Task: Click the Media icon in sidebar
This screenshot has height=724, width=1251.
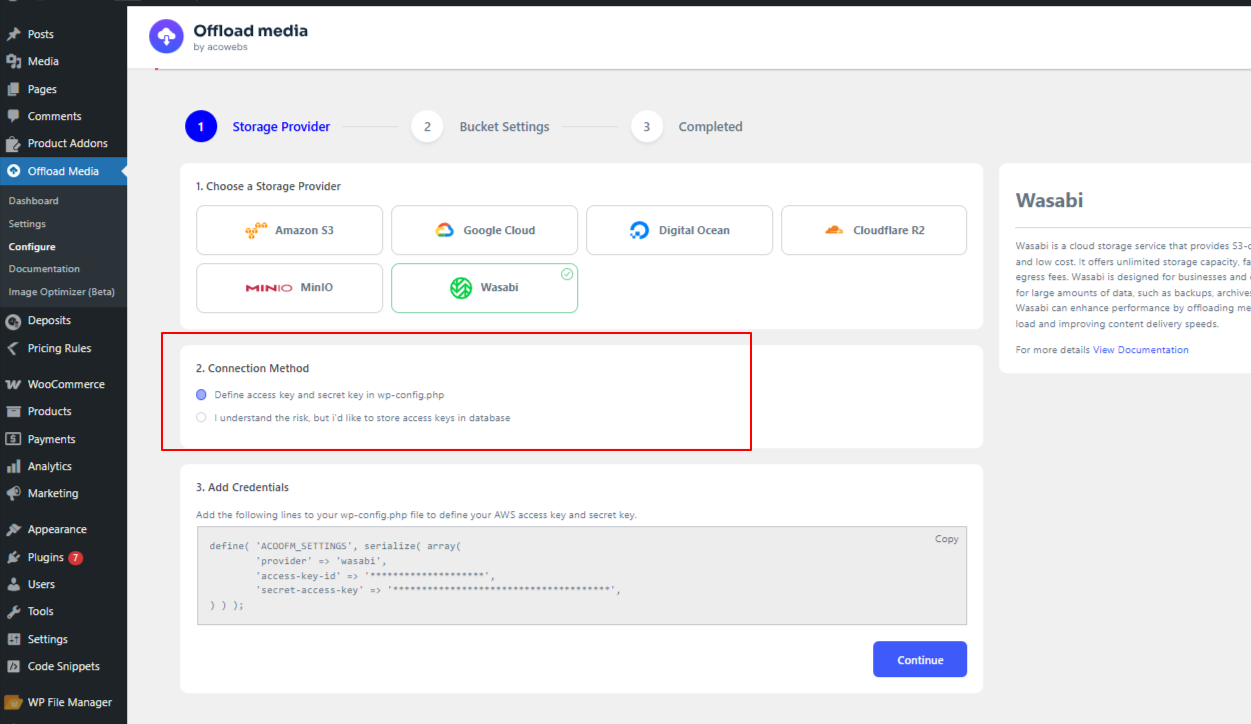Action: pos(13,61)
